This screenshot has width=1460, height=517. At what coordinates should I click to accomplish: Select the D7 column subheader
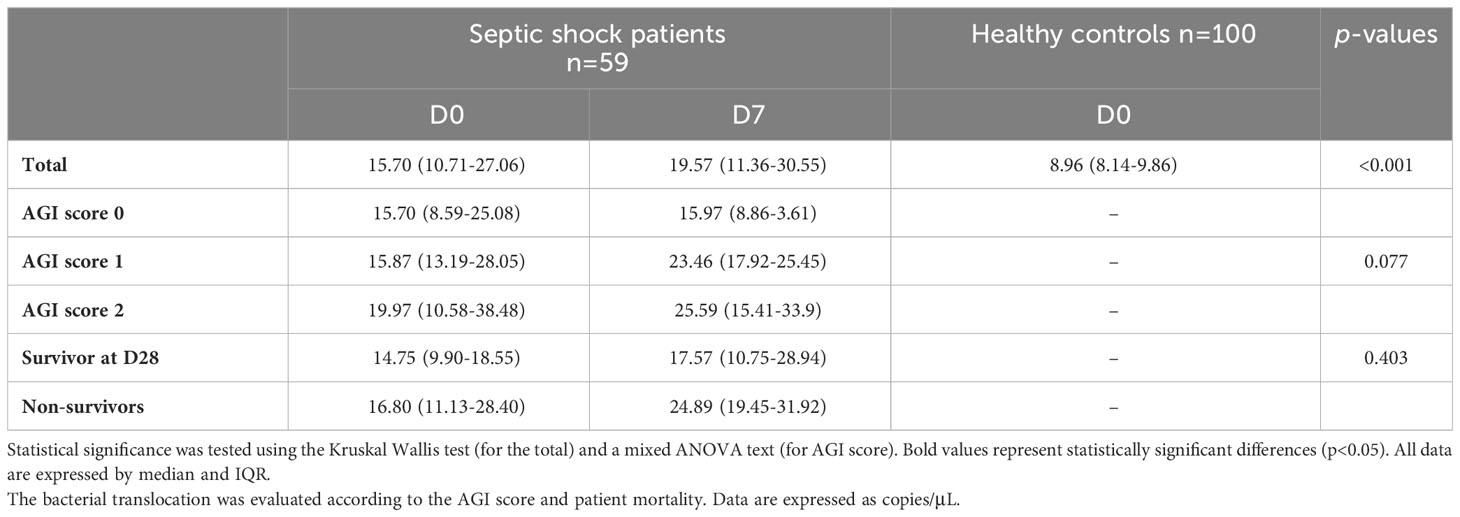click(739, 115)
